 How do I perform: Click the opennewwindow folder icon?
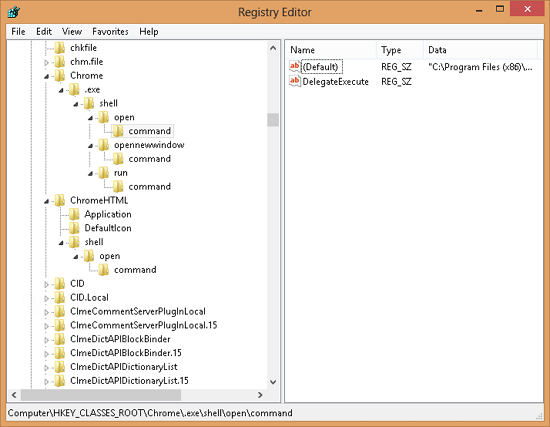coord(103,145)
